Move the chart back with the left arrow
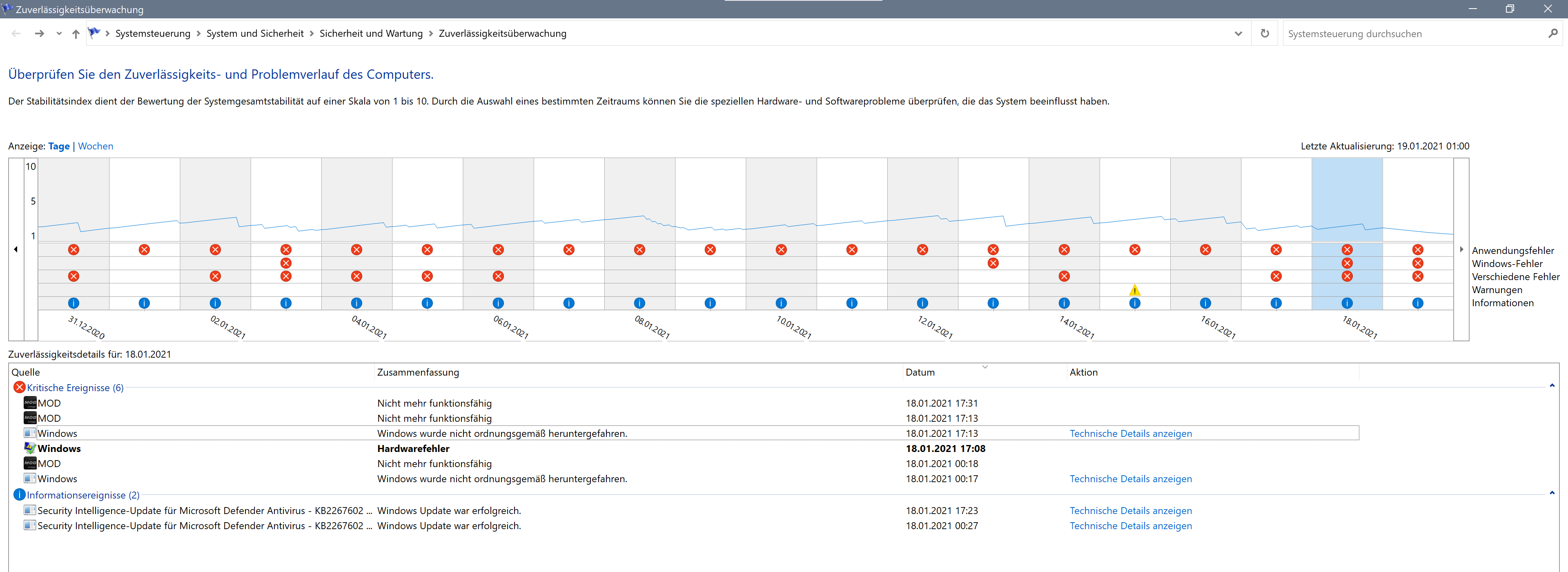1568x572 pixels. pos(16,249)
